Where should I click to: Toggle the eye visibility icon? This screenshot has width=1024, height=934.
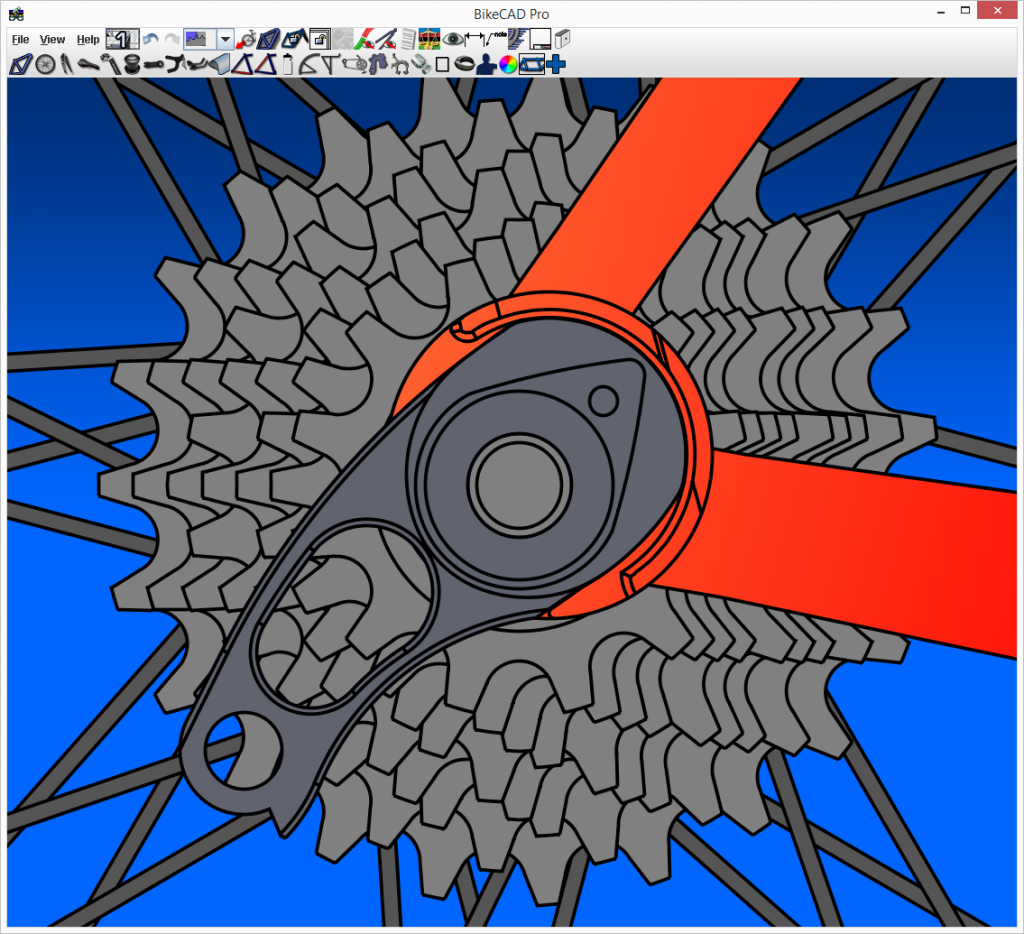[453, 39]
